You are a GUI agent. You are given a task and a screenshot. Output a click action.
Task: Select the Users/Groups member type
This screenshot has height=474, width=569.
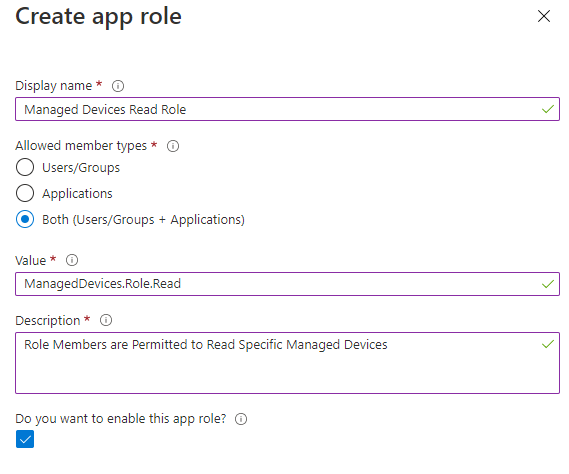25,167
